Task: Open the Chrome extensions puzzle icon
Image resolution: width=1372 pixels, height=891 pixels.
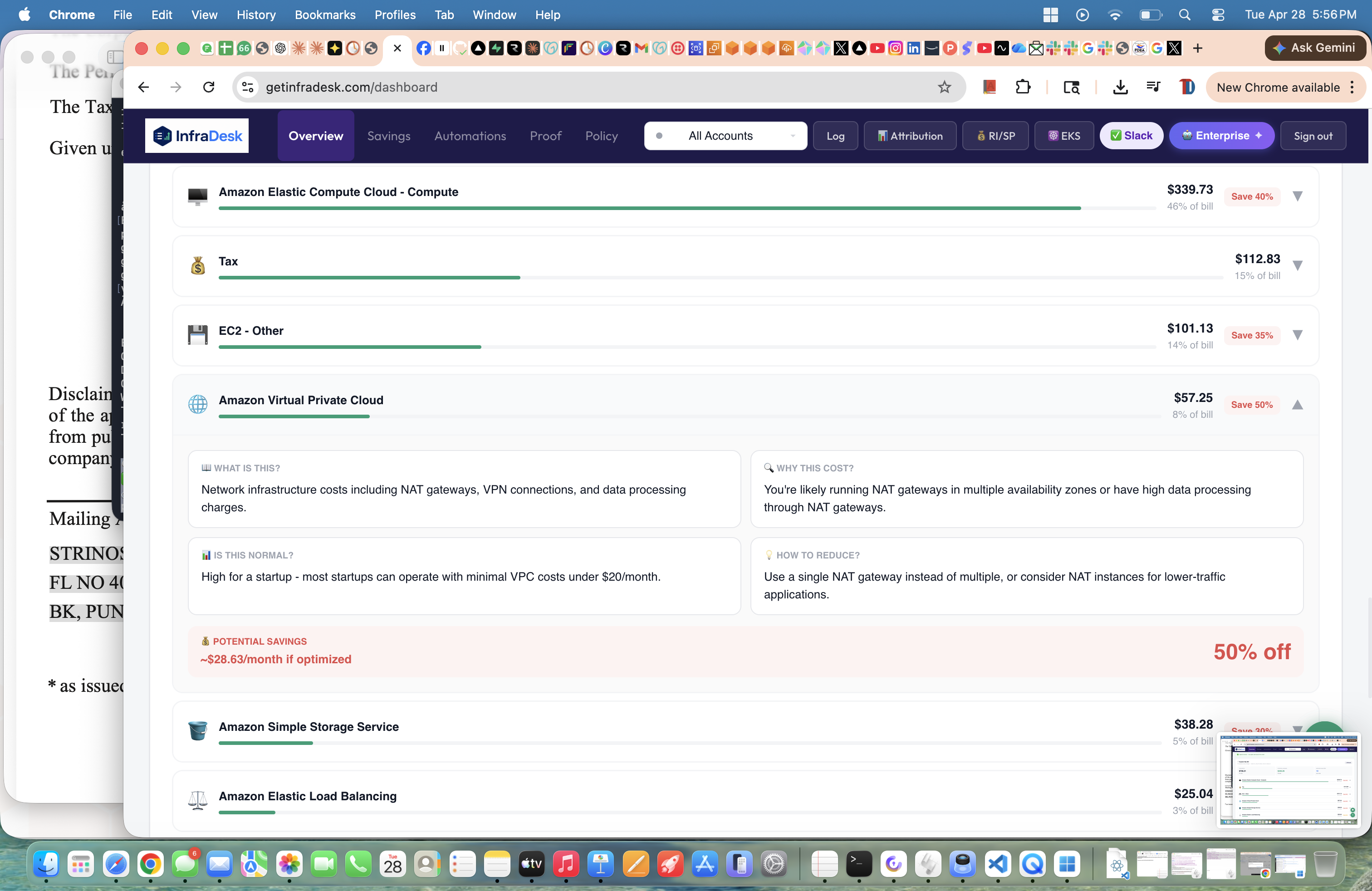Action: point(1023,87)
